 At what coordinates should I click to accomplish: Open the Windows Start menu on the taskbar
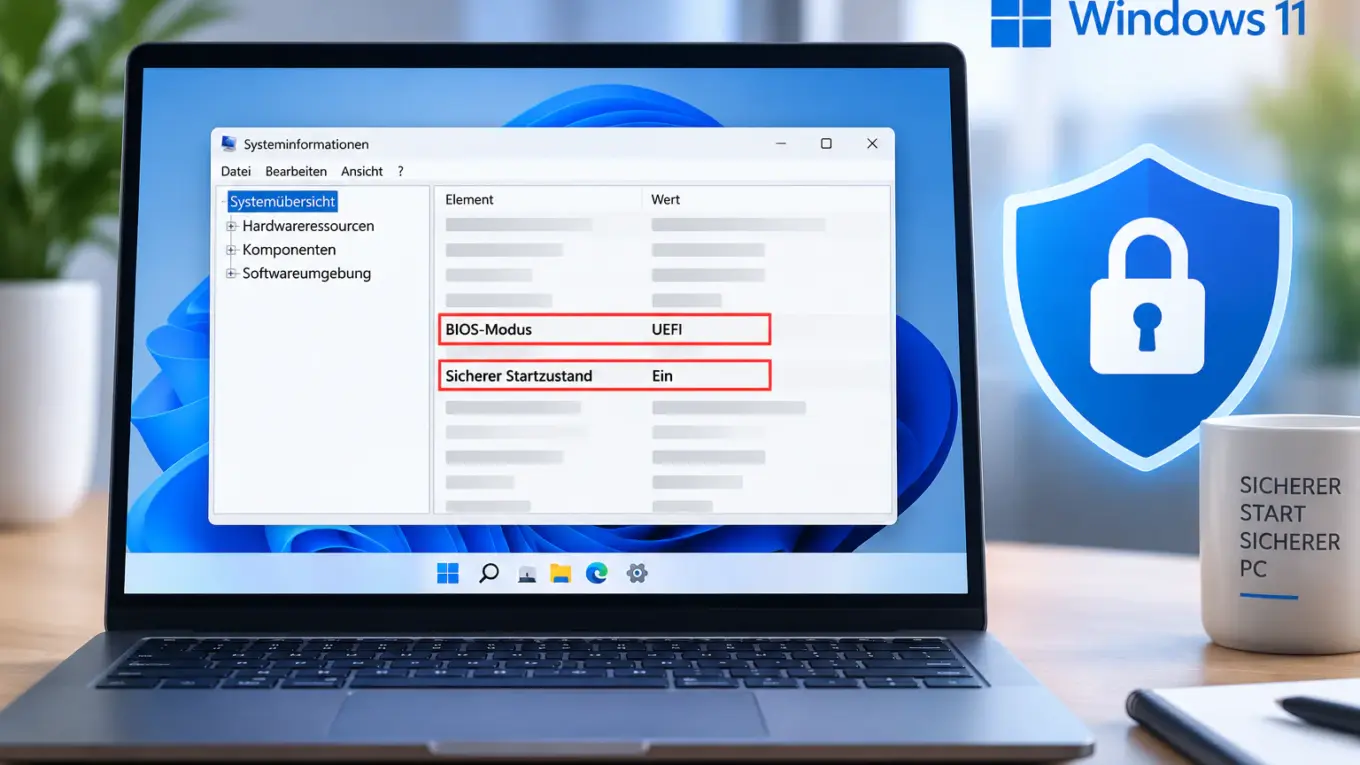click(448, 573)
